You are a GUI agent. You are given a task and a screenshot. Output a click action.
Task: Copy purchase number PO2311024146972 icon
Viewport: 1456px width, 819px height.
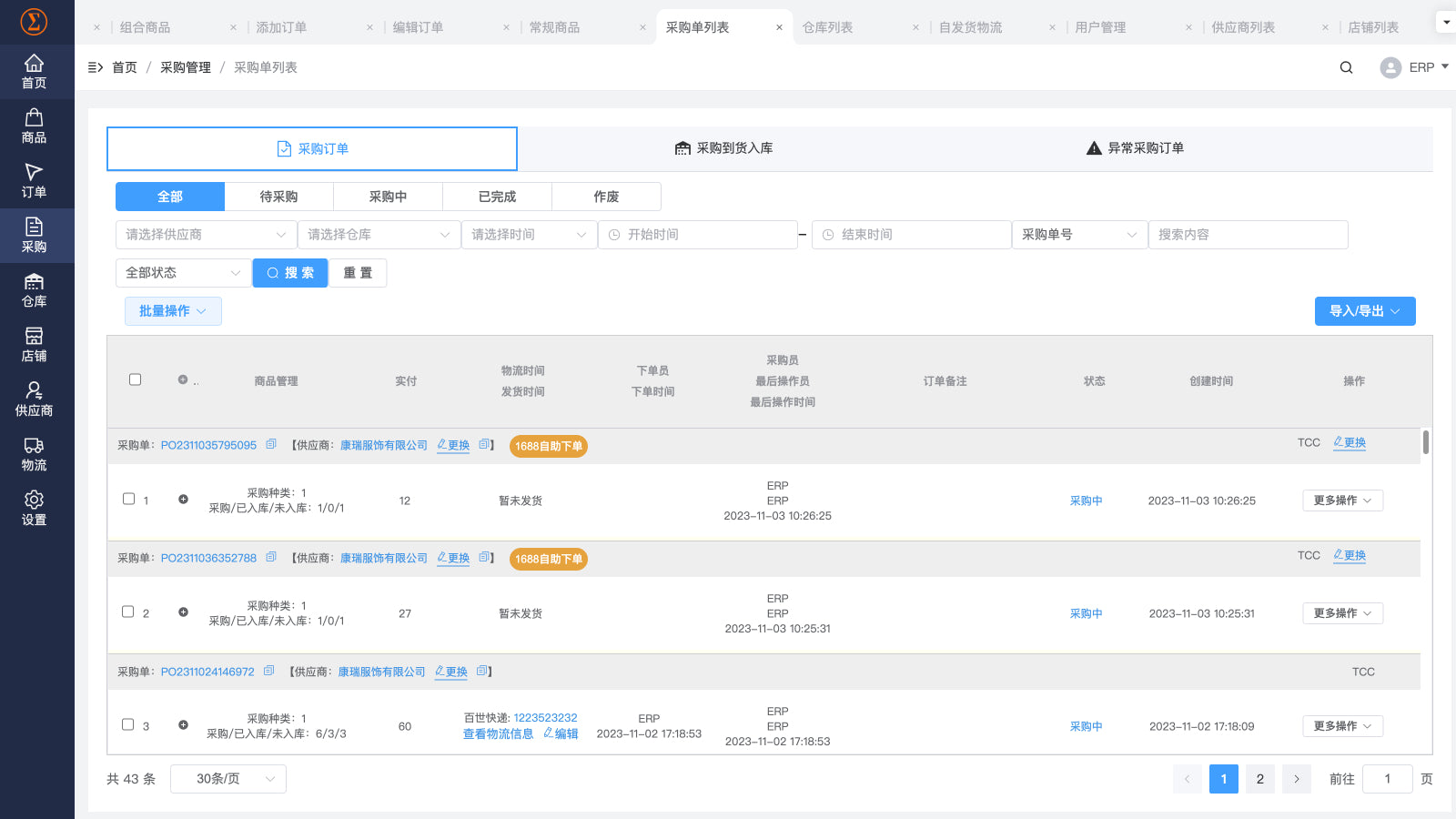coord(268,672)
